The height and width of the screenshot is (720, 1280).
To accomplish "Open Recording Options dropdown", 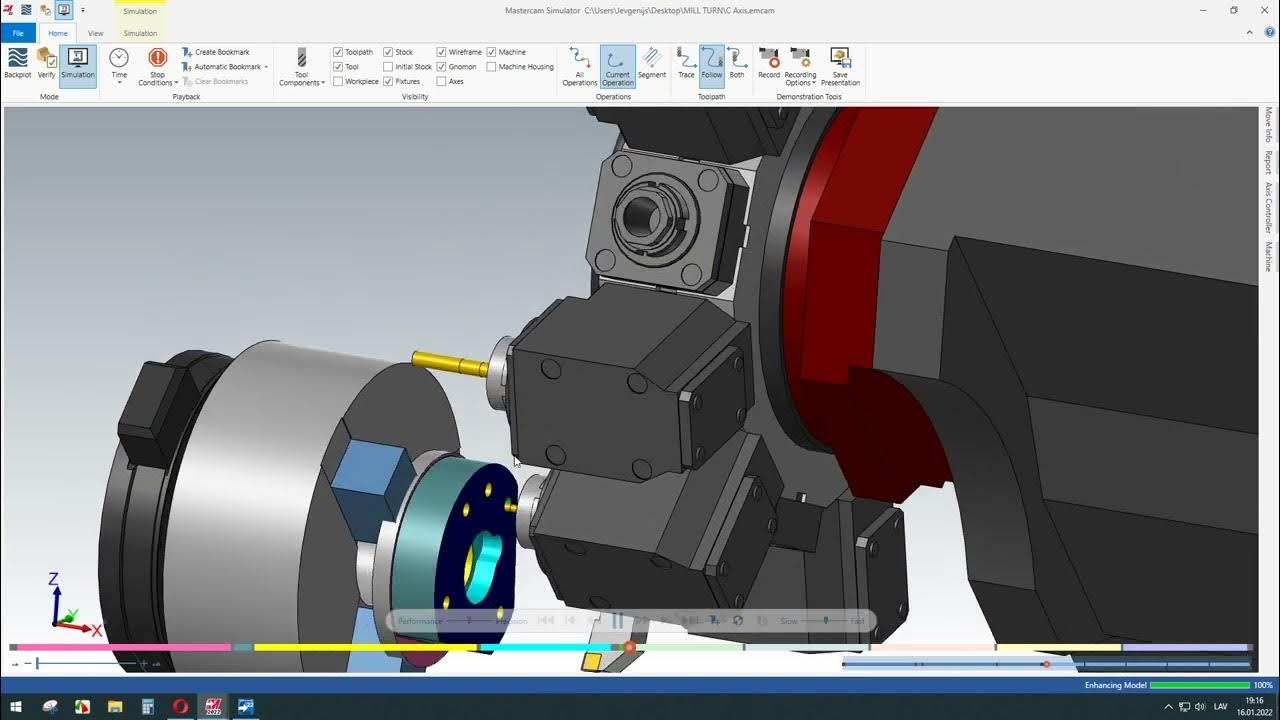I will point(800,66).
